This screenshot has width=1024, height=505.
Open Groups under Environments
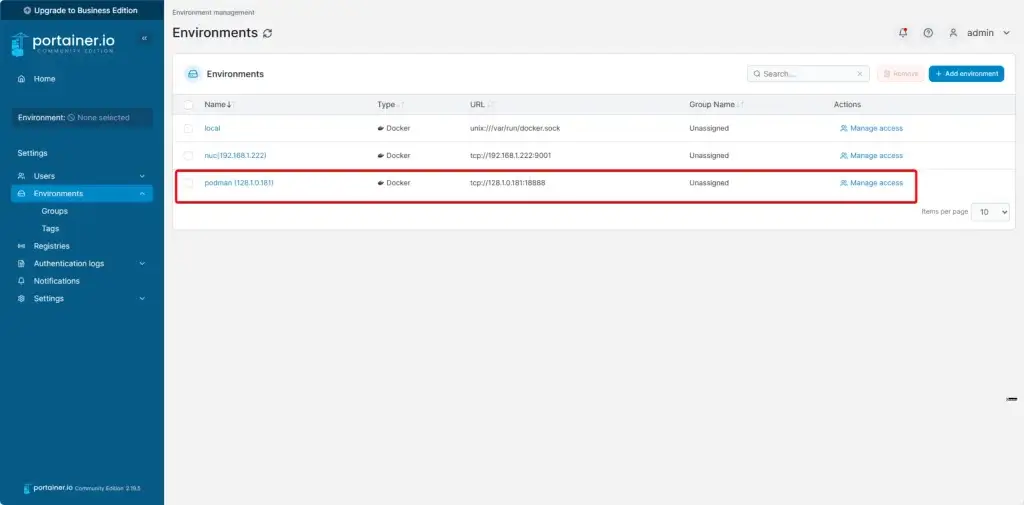click(55, 212)
